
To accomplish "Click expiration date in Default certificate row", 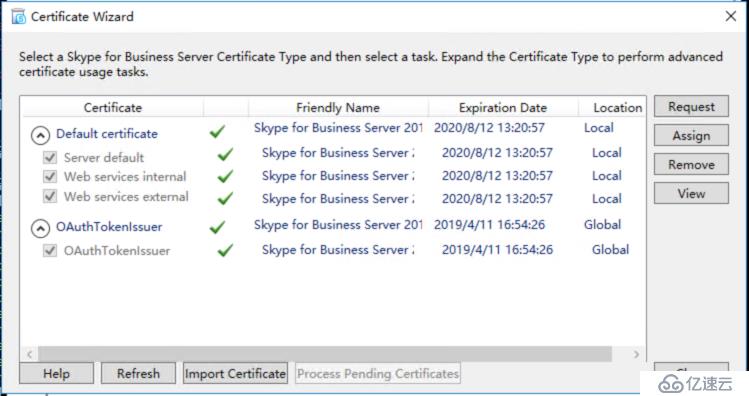I will pyautogui.click(x=489, y=128).
